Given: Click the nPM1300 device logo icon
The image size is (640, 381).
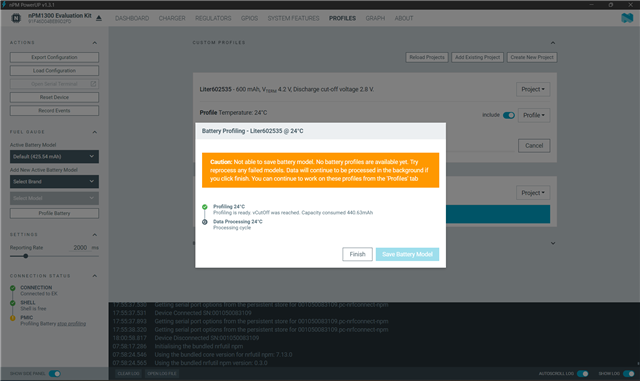Looking at the screenshot, I should 16,18.
